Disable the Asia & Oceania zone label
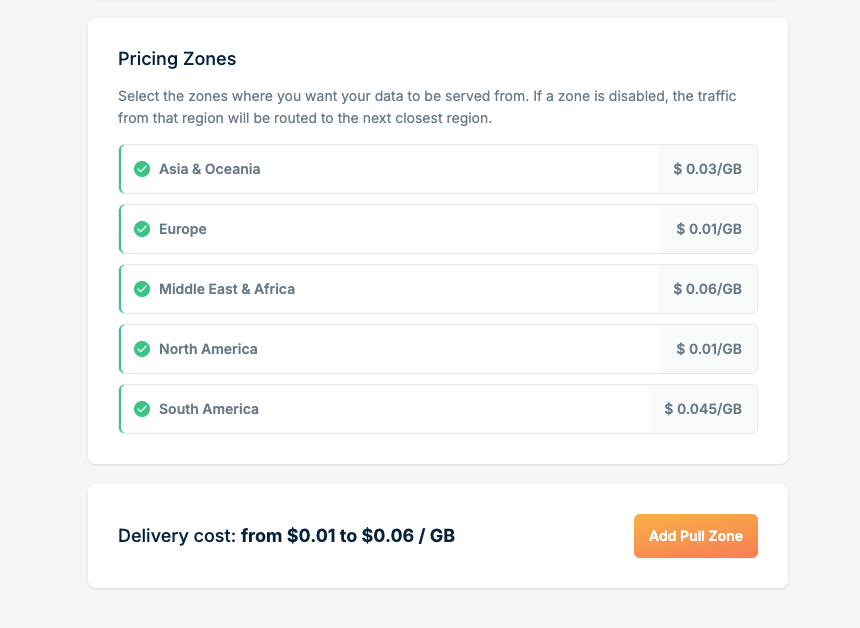Image resolution: width=860 pixels, height=628 pixels. point(209,169)
